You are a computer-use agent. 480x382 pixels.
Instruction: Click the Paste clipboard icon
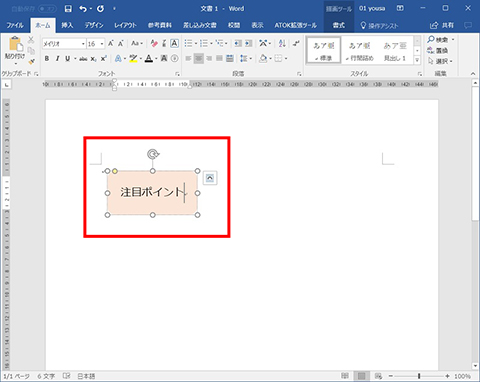click(x=15, y=44)
